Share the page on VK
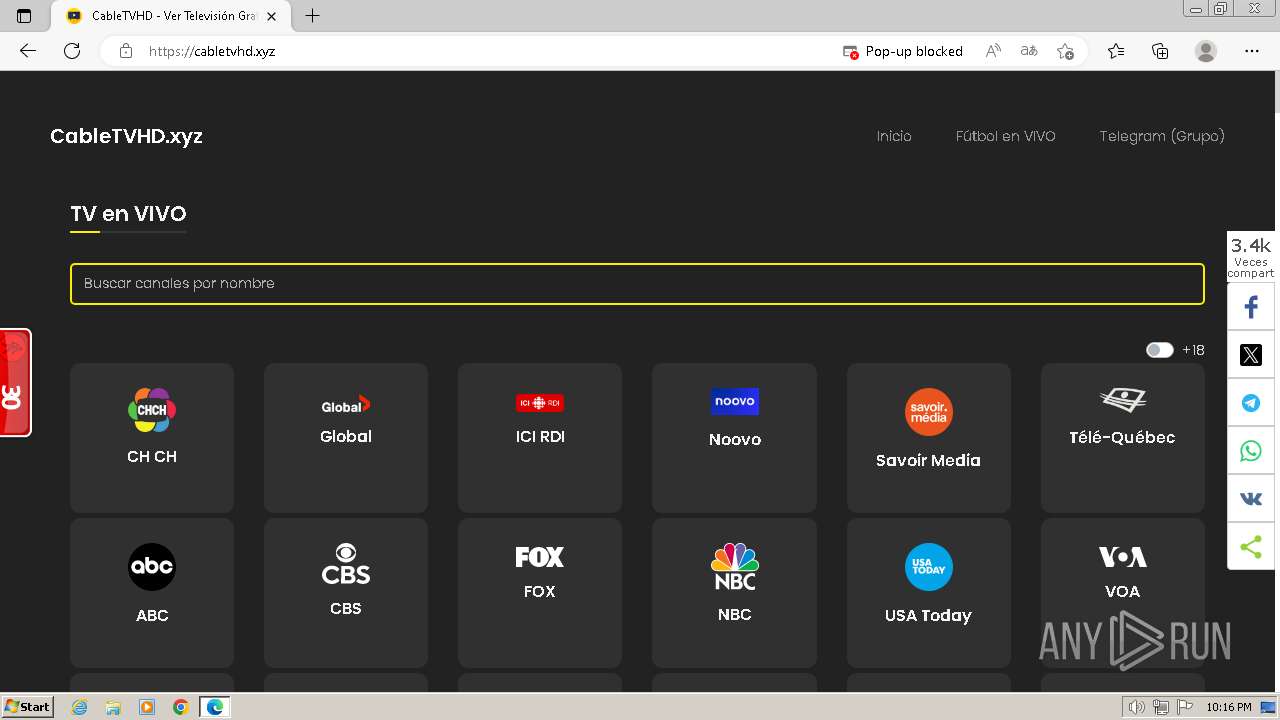Screen dimensions: 1280x720 coord(1251,499)
